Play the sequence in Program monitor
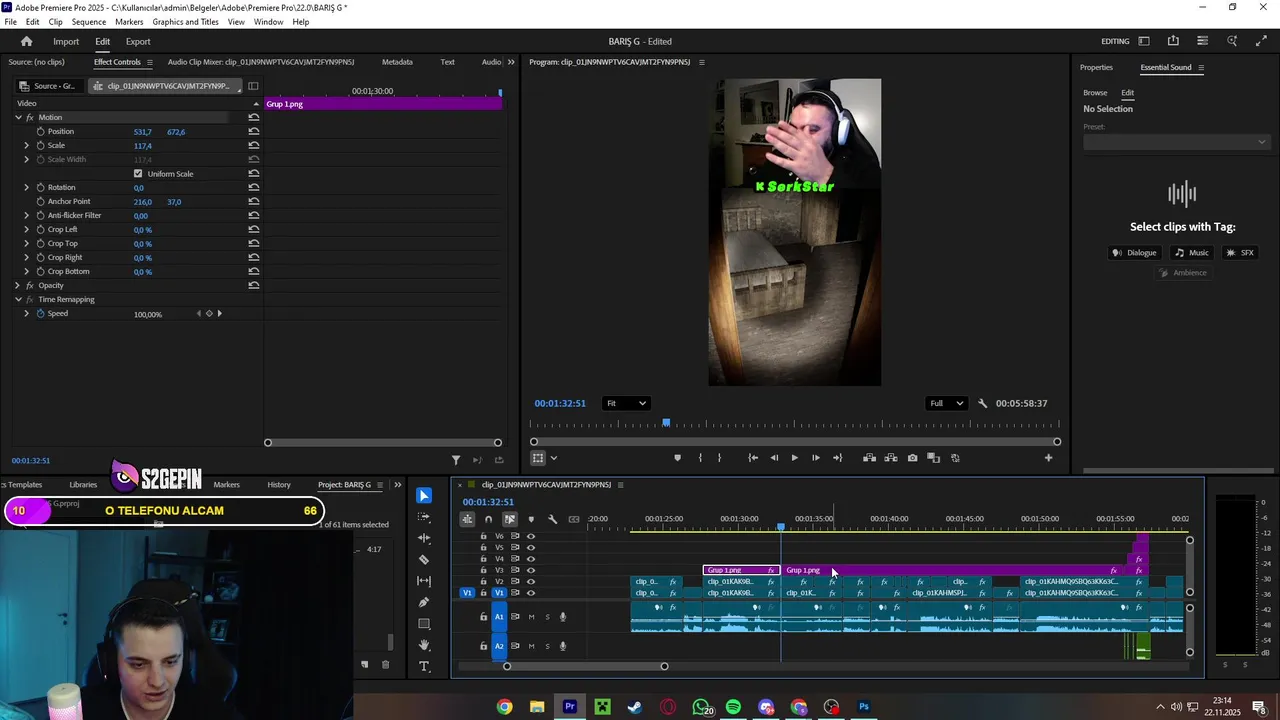1280x720 pixels. coord(795,458)
